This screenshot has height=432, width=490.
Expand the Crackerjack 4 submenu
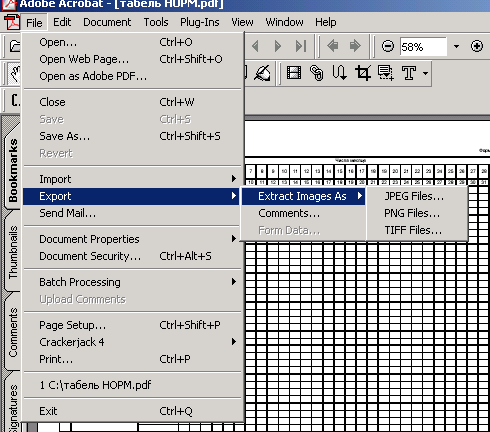pyautogui.click(x=131, y=342)
